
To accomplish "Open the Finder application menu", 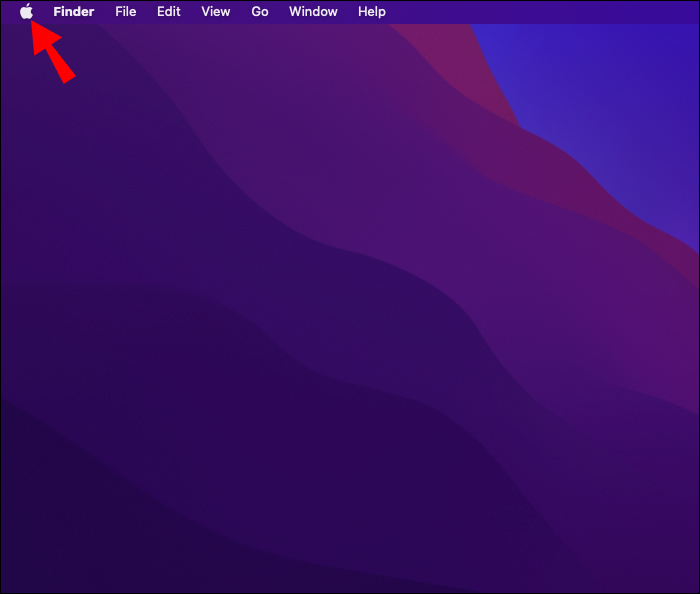I will 74,12.
